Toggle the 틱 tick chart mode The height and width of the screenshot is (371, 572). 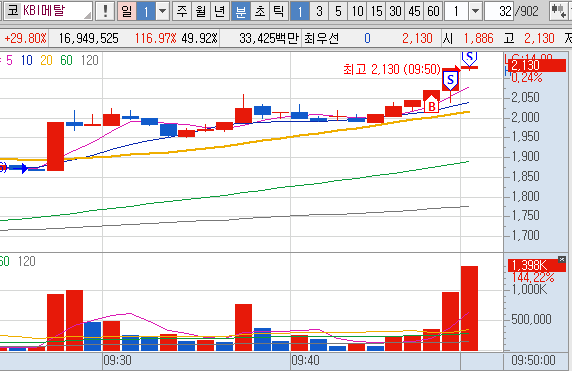click(x=279, y=11)
